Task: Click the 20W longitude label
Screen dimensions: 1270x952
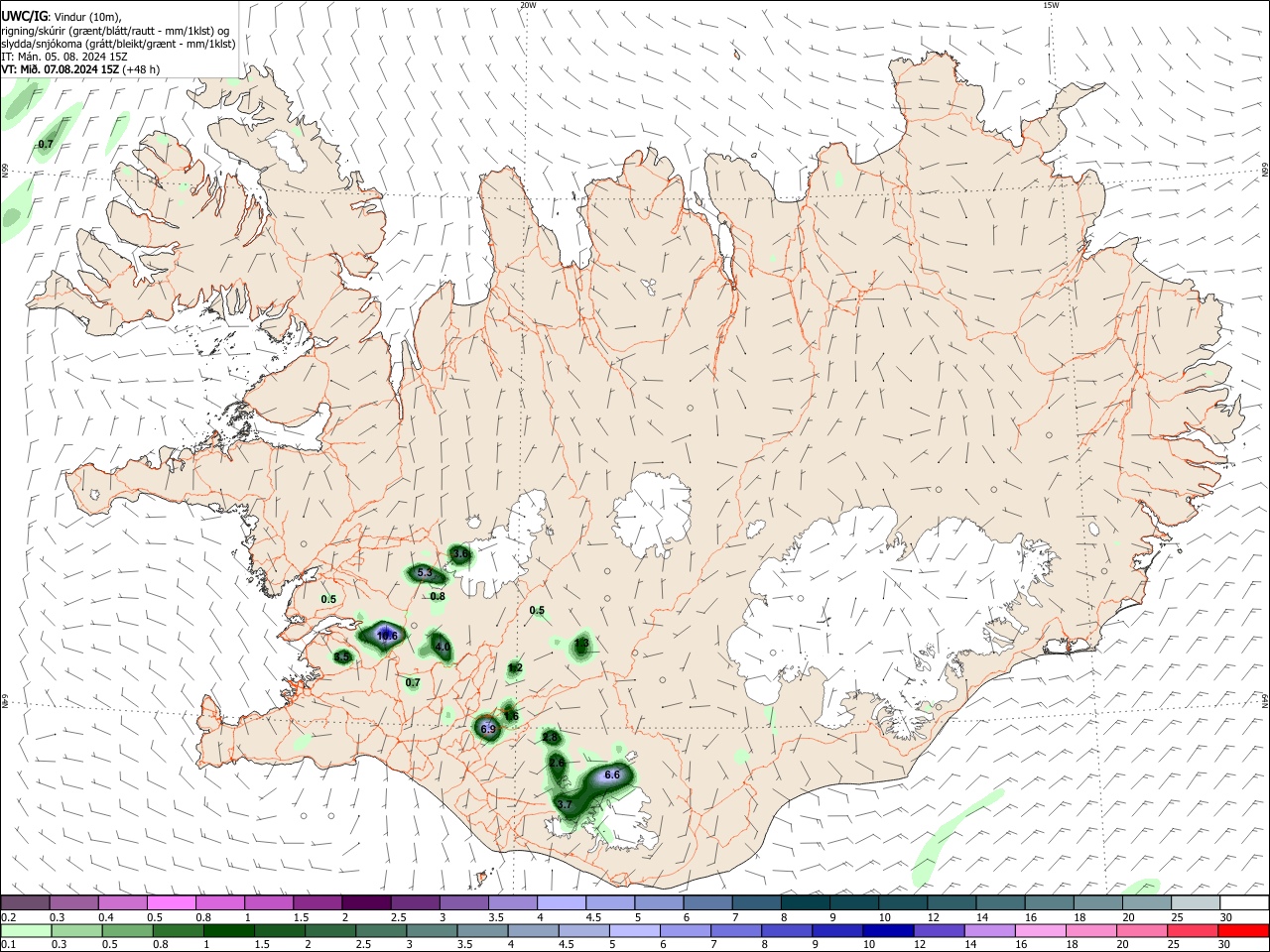Action: click(528, 5)
